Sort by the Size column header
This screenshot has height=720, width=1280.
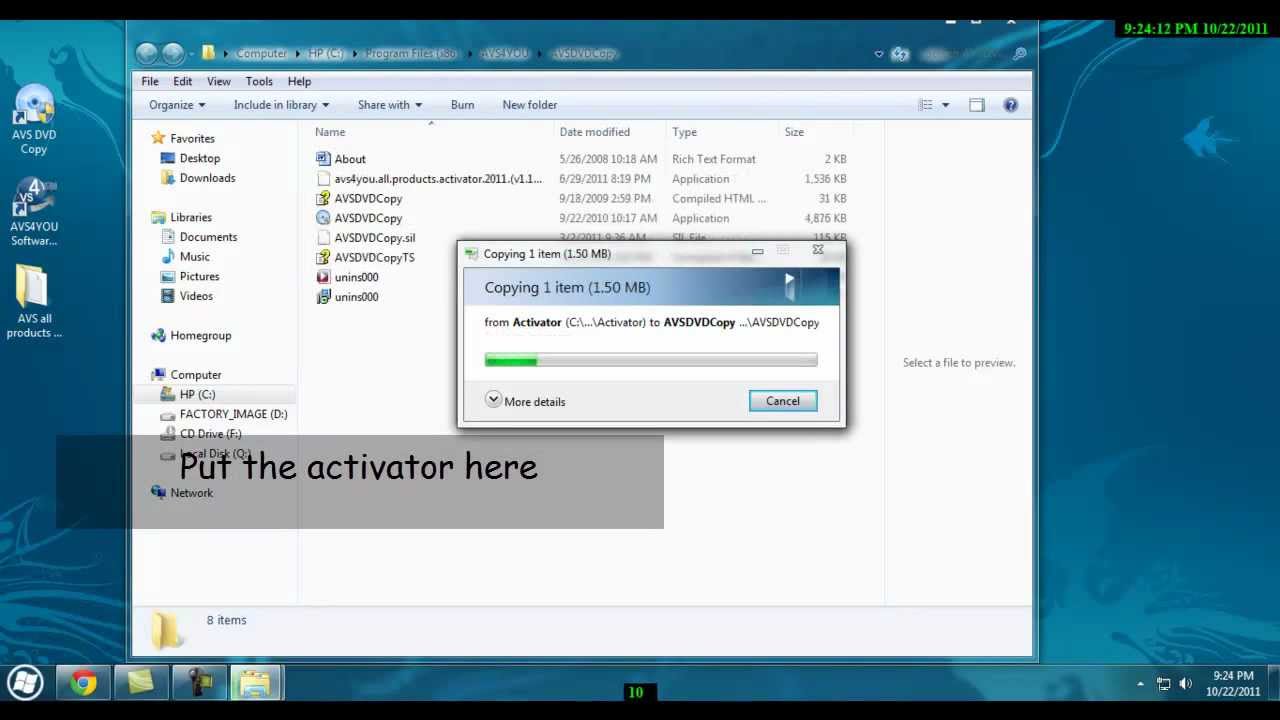coord(794,132)
